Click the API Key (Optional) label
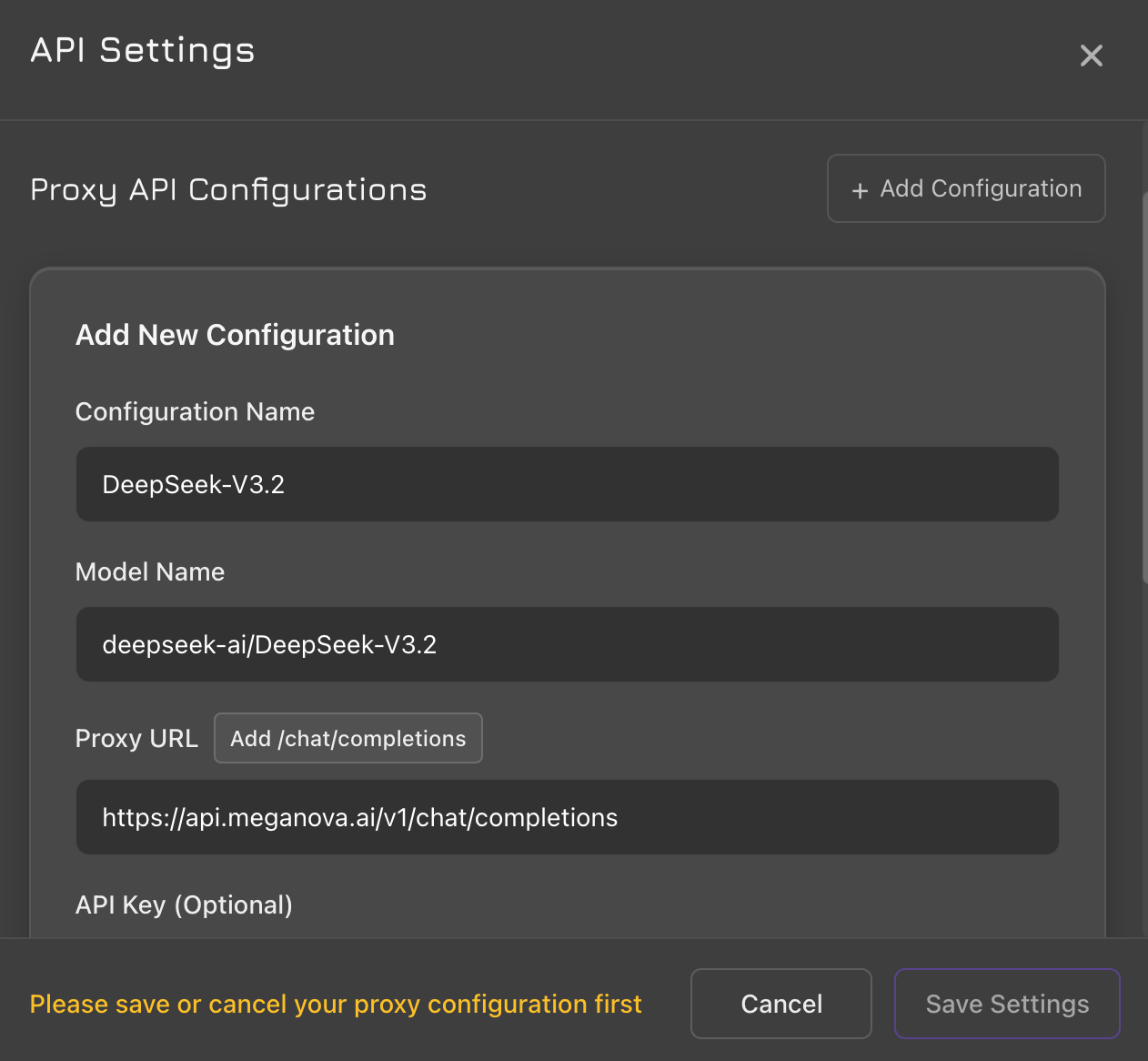The height and width of the screenshot is (1061, 1148). [x=184, y=904]
